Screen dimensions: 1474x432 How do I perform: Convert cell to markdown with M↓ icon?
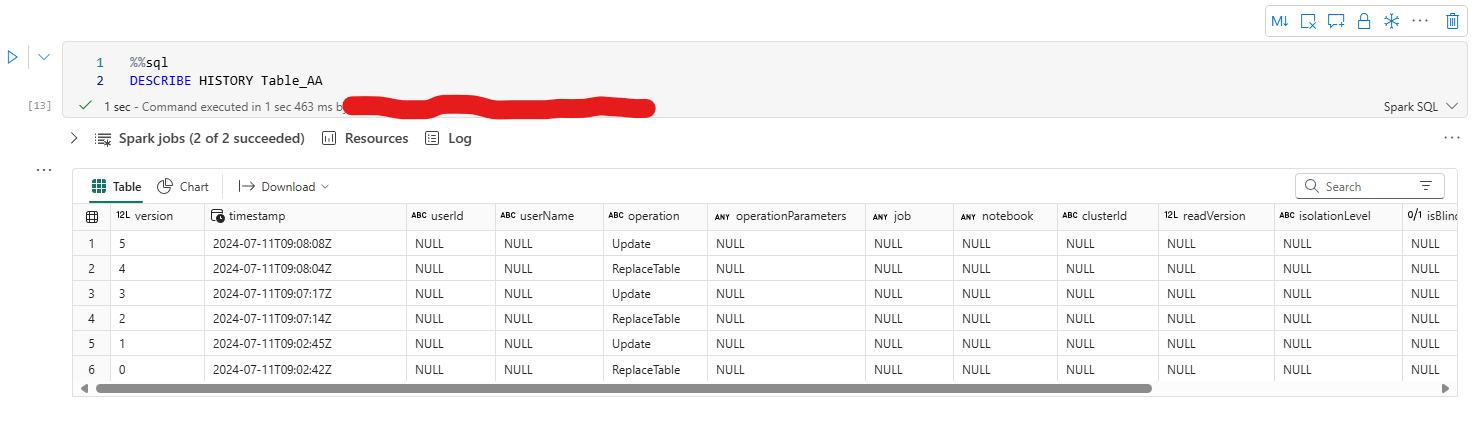click(x=1280, y=21)
